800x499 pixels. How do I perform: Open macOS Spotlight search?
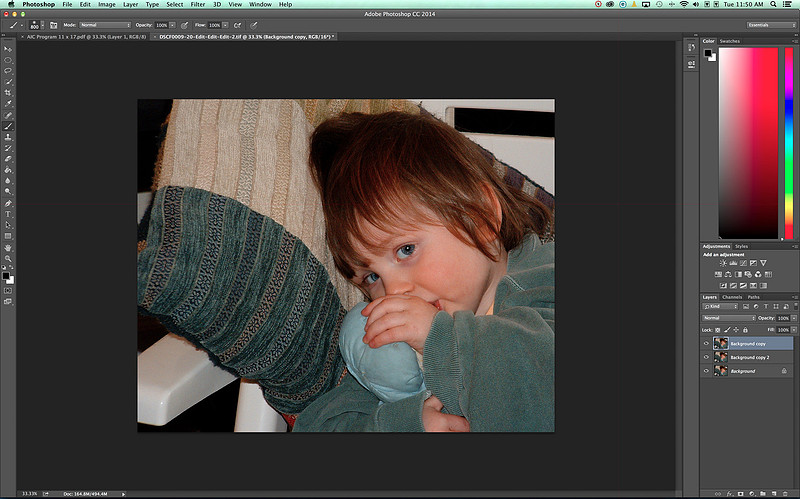click(775, 5)
